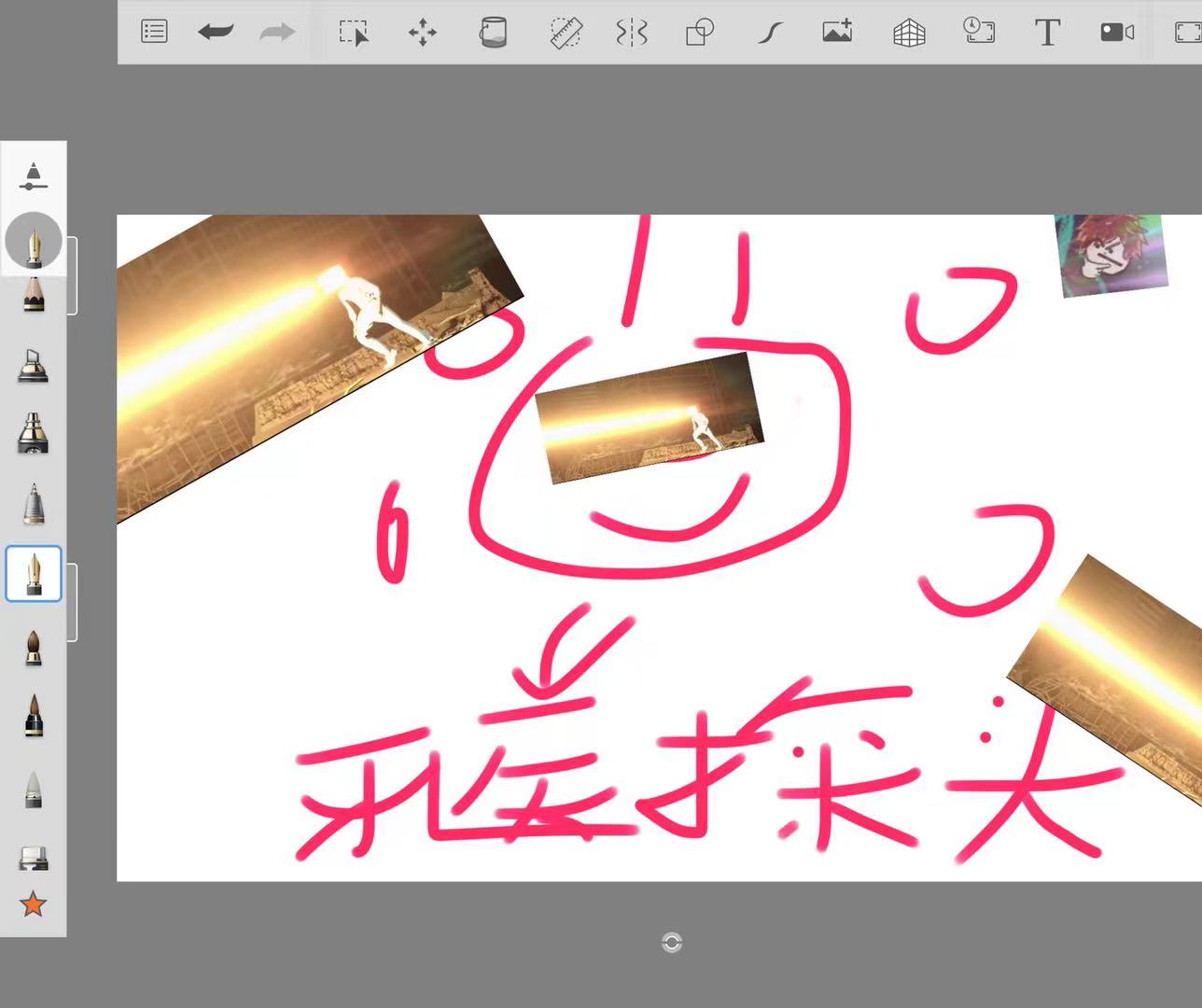Tap the circular rotate icon below the canvas

click(x=672, y=943)
